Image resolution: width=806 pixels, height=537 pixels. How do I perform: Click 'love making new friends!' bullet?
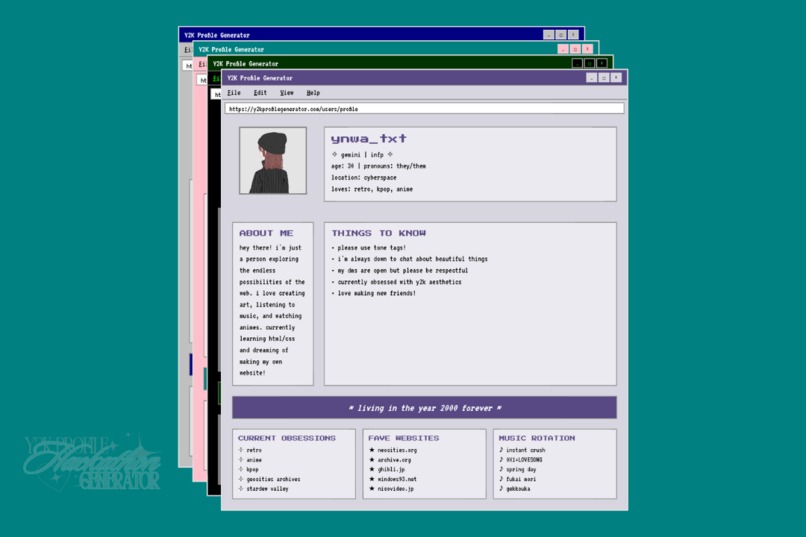click(374, 293)
